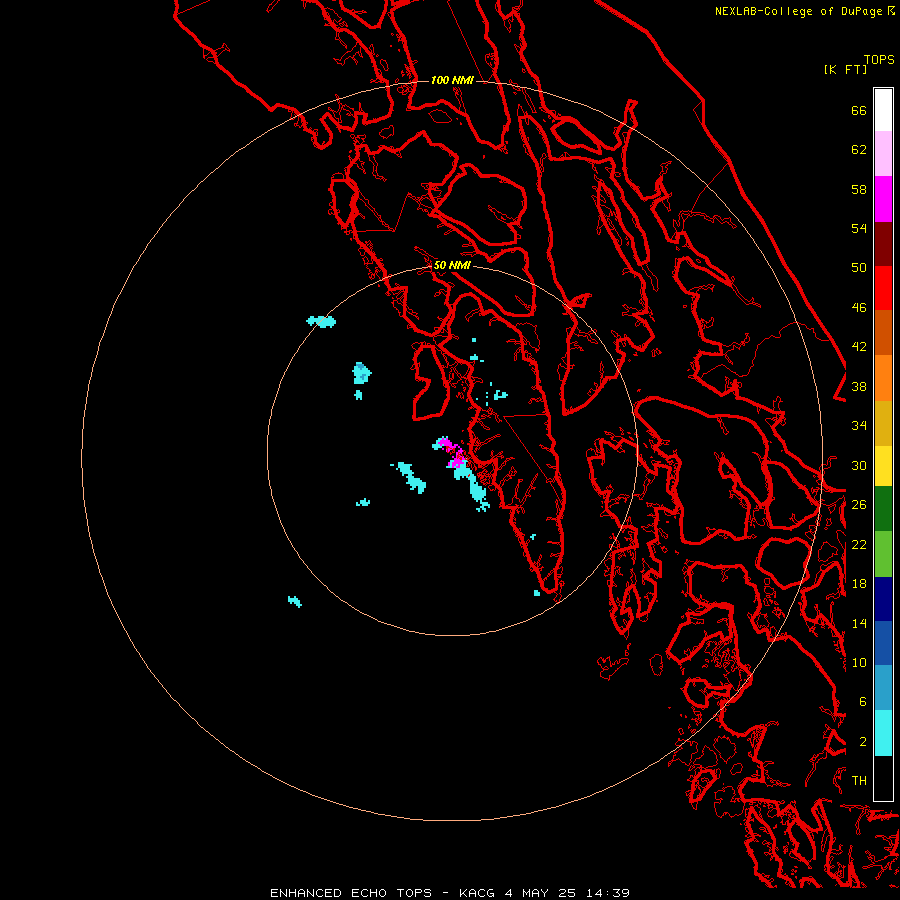Click the legend value 34
Viewport: 900px width, 900px height.
coord(859,426)
